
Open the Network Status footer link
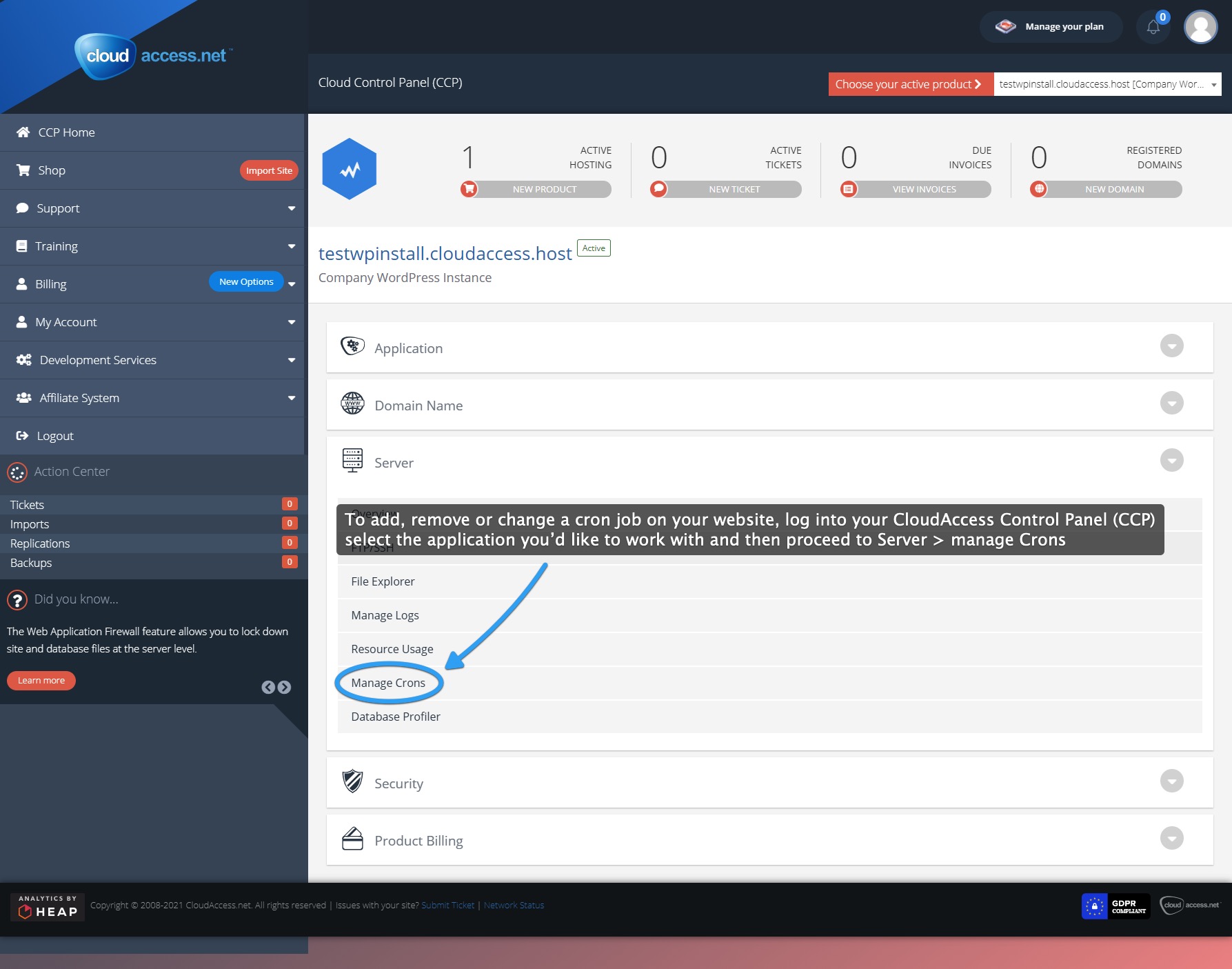[x=514, y=906]
